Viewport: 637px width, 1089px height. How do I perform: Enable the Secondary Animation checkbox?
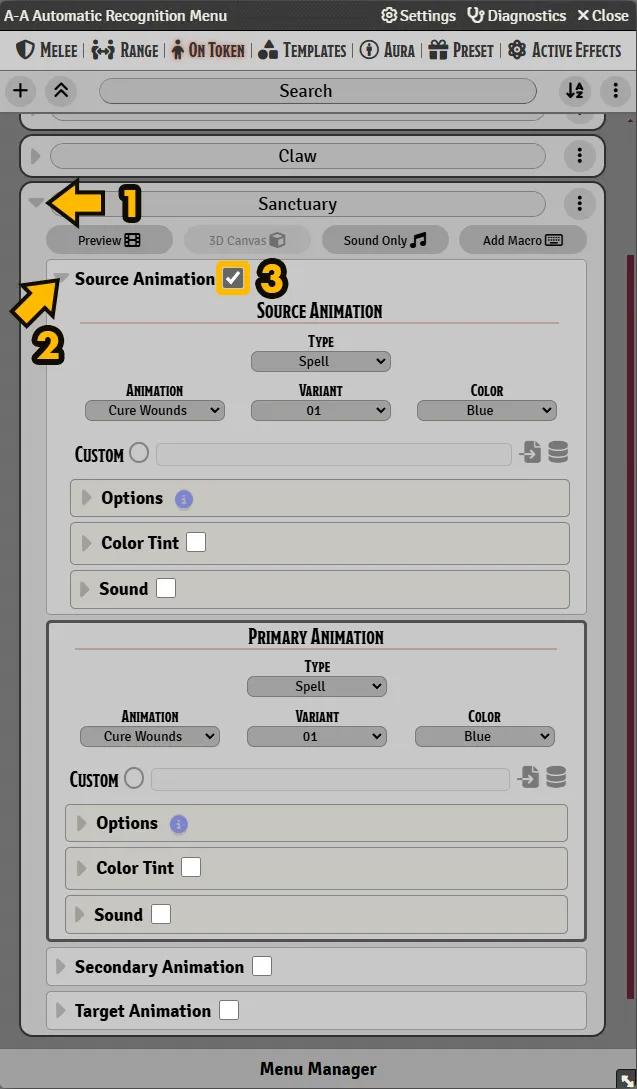coord(262,966)
